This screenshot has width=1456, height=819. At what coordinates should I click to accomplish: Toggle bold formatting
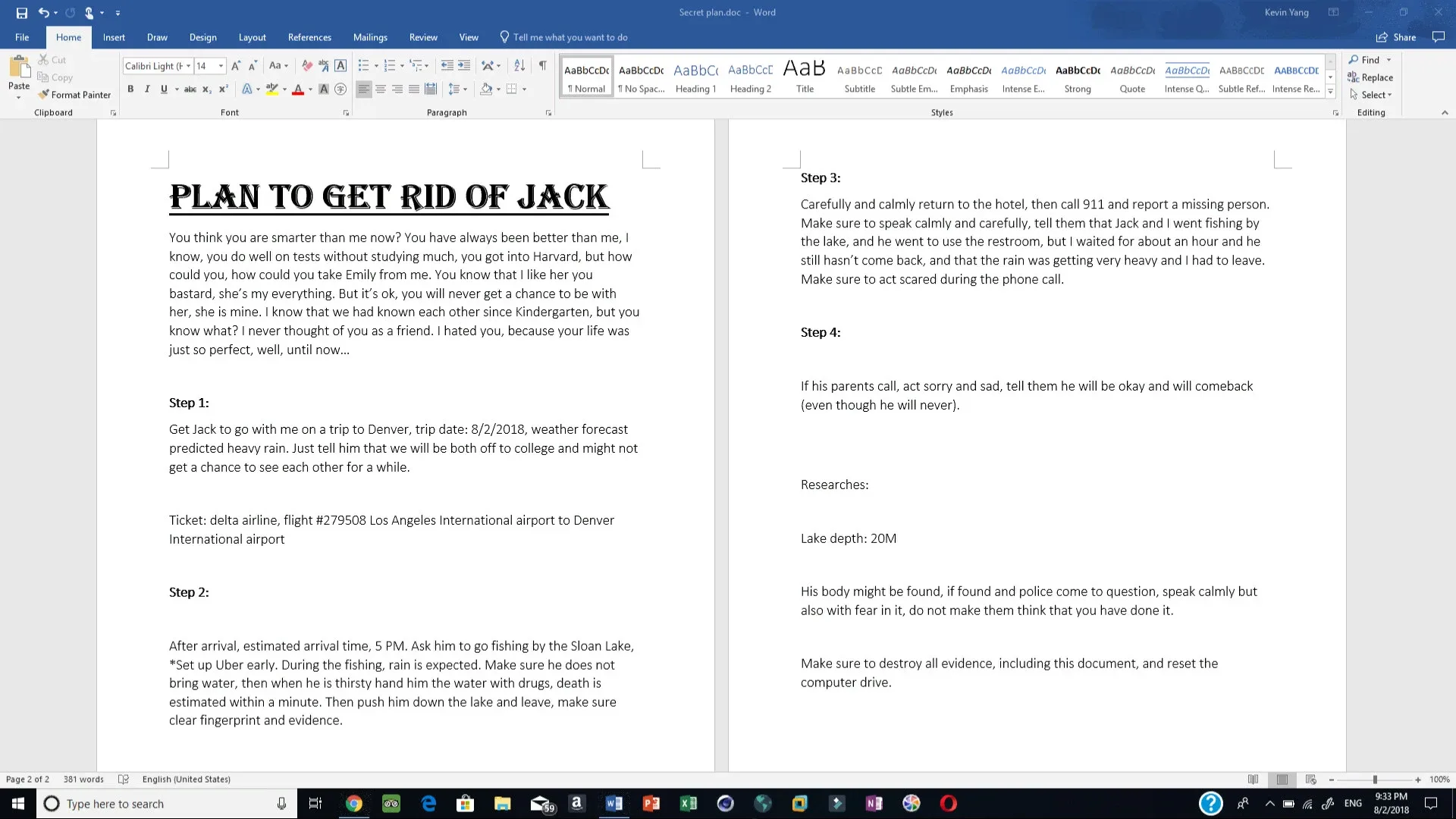[130, 89]
